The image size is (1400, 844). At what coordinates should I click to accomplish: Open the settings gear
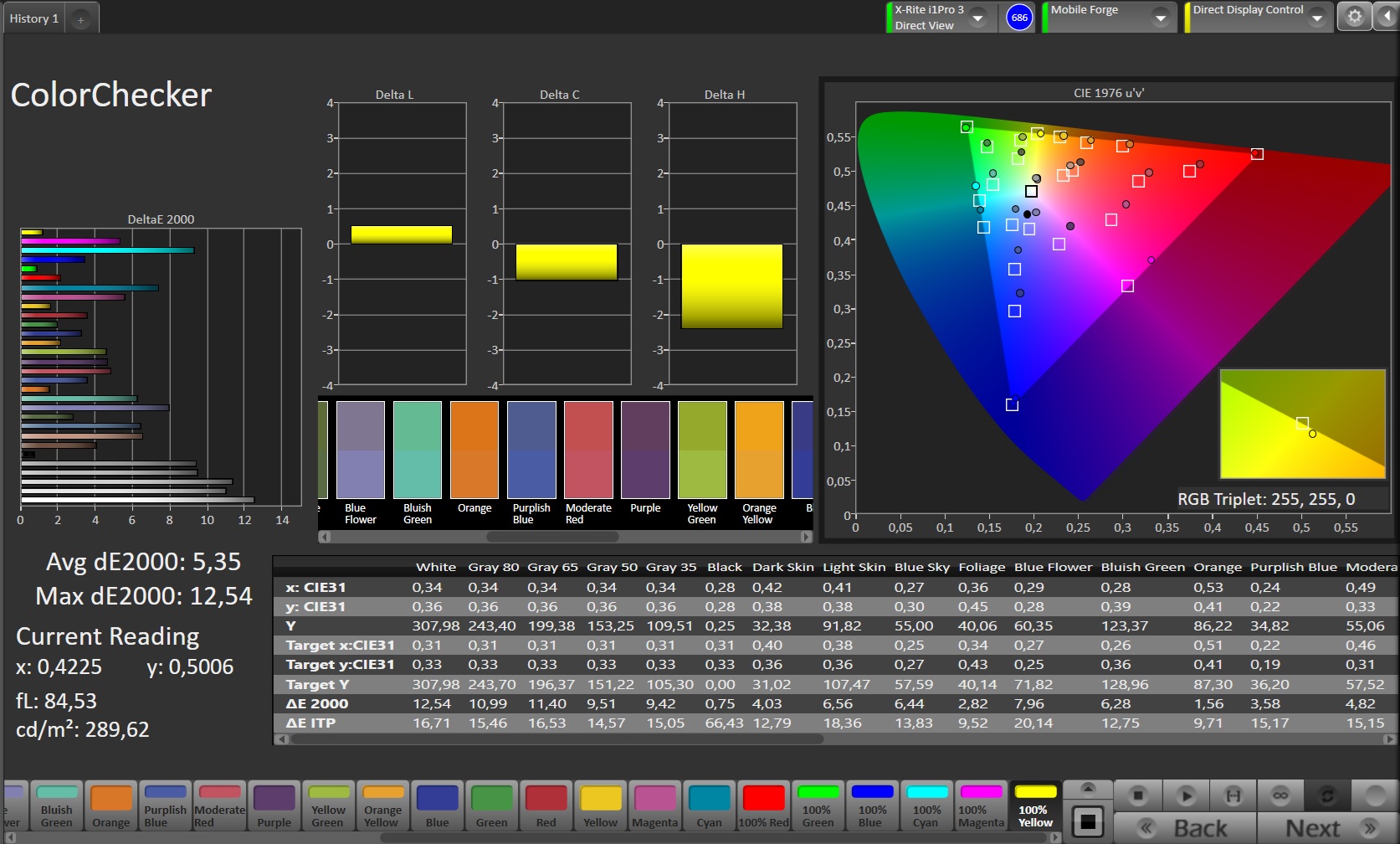click(x=1354, y=17)
